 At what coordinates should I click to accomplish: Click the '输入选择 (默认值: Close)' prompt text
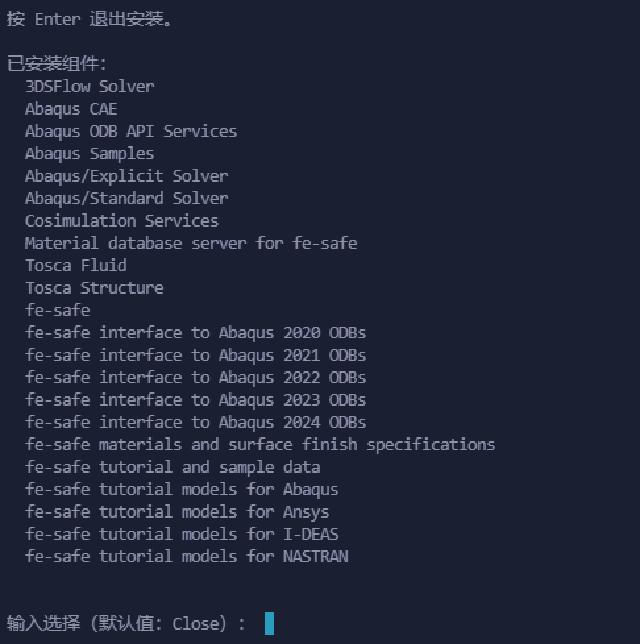[125, 624]
